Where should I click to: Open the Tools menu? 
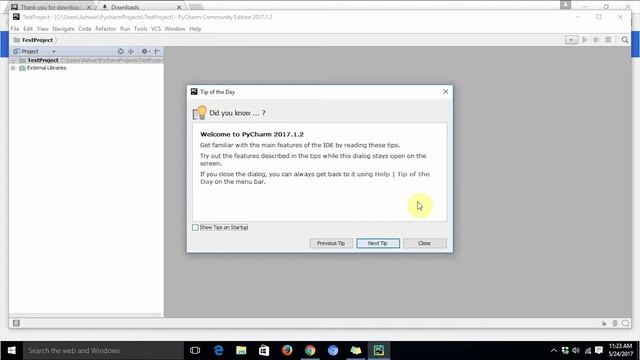[x=140, y=29]
